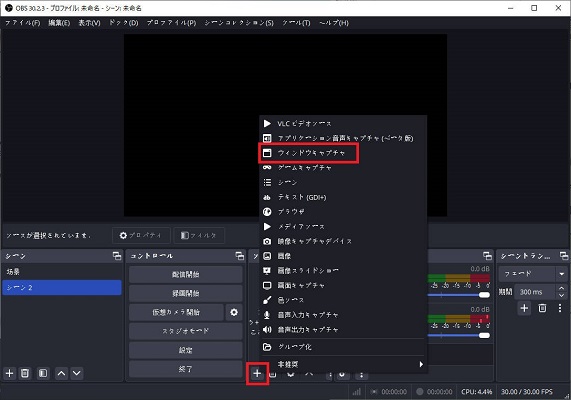Screen dimensions: 571x400
Task: Open the 編集(E) menu
Action: click(59, 23)
